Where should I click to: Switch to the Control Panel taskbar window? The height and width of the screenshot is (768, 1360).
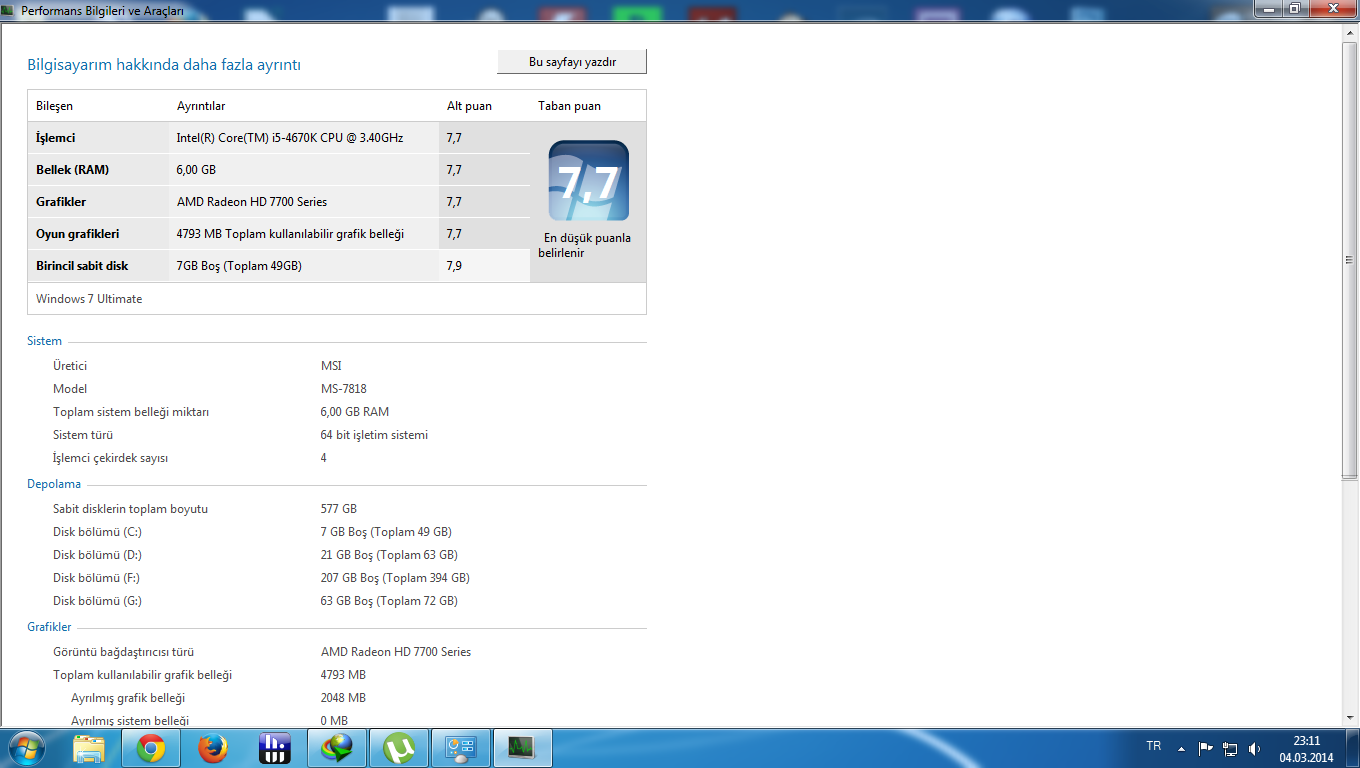coord(461,748)
